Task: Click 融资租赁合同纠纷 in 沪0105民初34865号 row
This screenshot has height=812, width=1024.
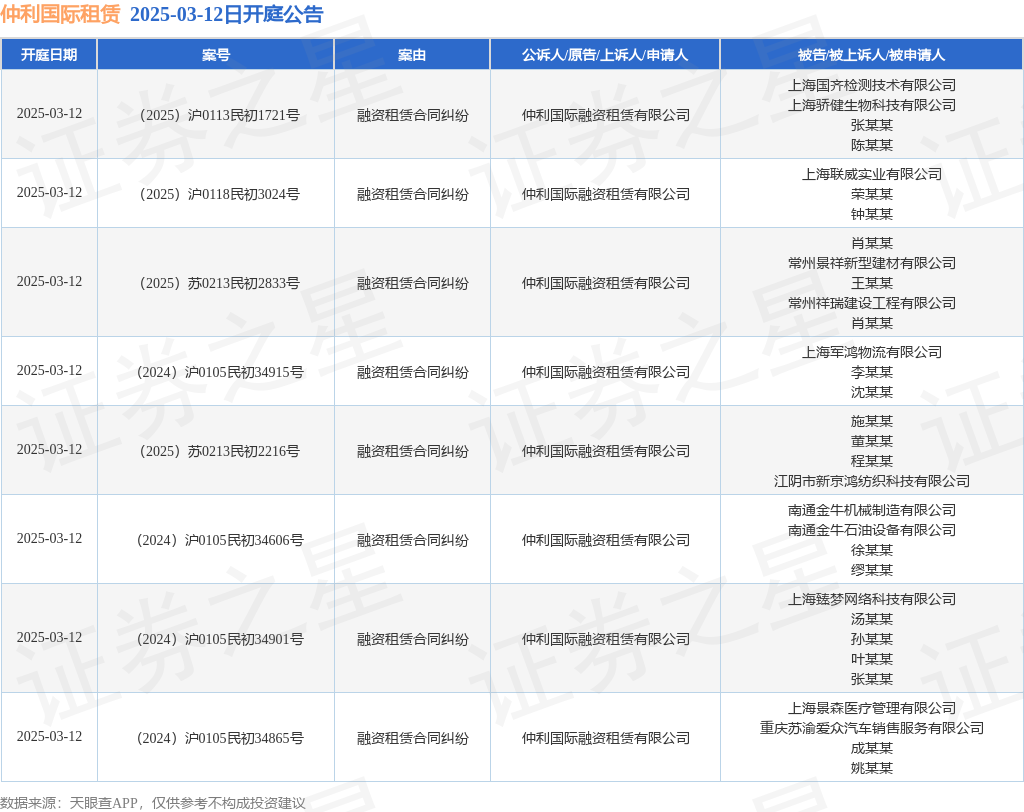Action: [413, 738]
